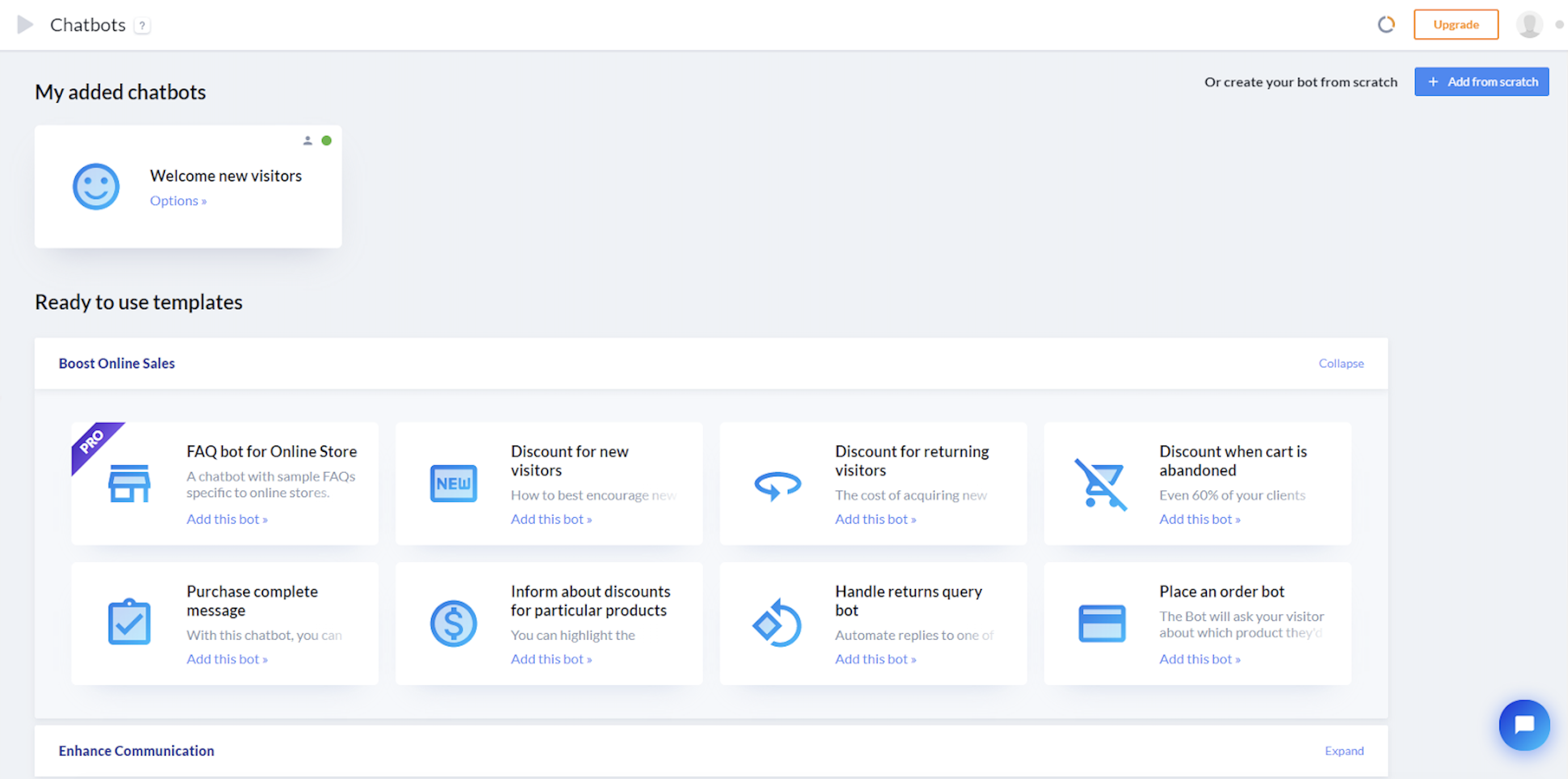This screenshot has width=1568, height=779.
Task: Click the credit card icon for order bot
Action: click(1102, 623)
